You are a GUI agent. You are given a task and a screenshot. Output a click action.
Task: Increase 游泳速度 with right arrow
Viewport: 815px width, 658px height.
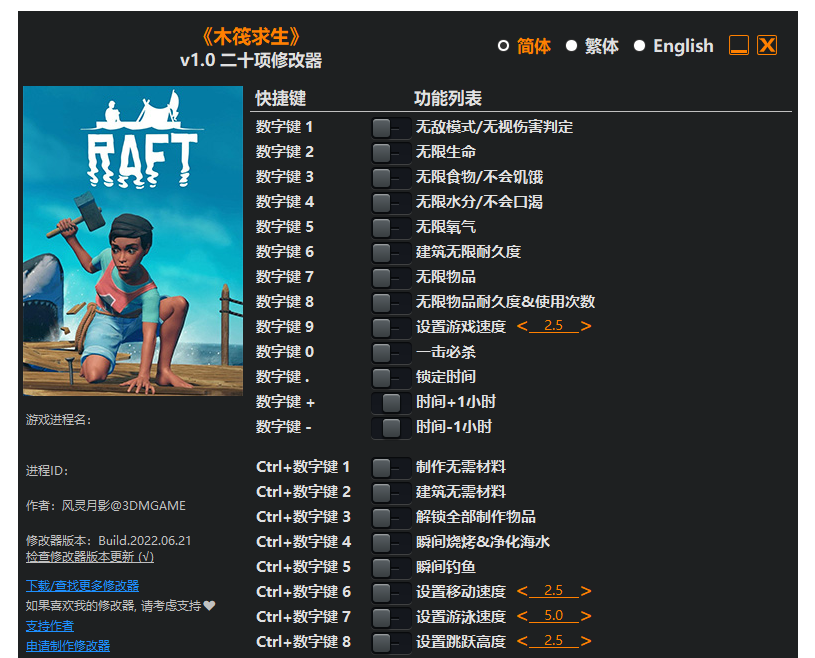(x=586, y=616)
